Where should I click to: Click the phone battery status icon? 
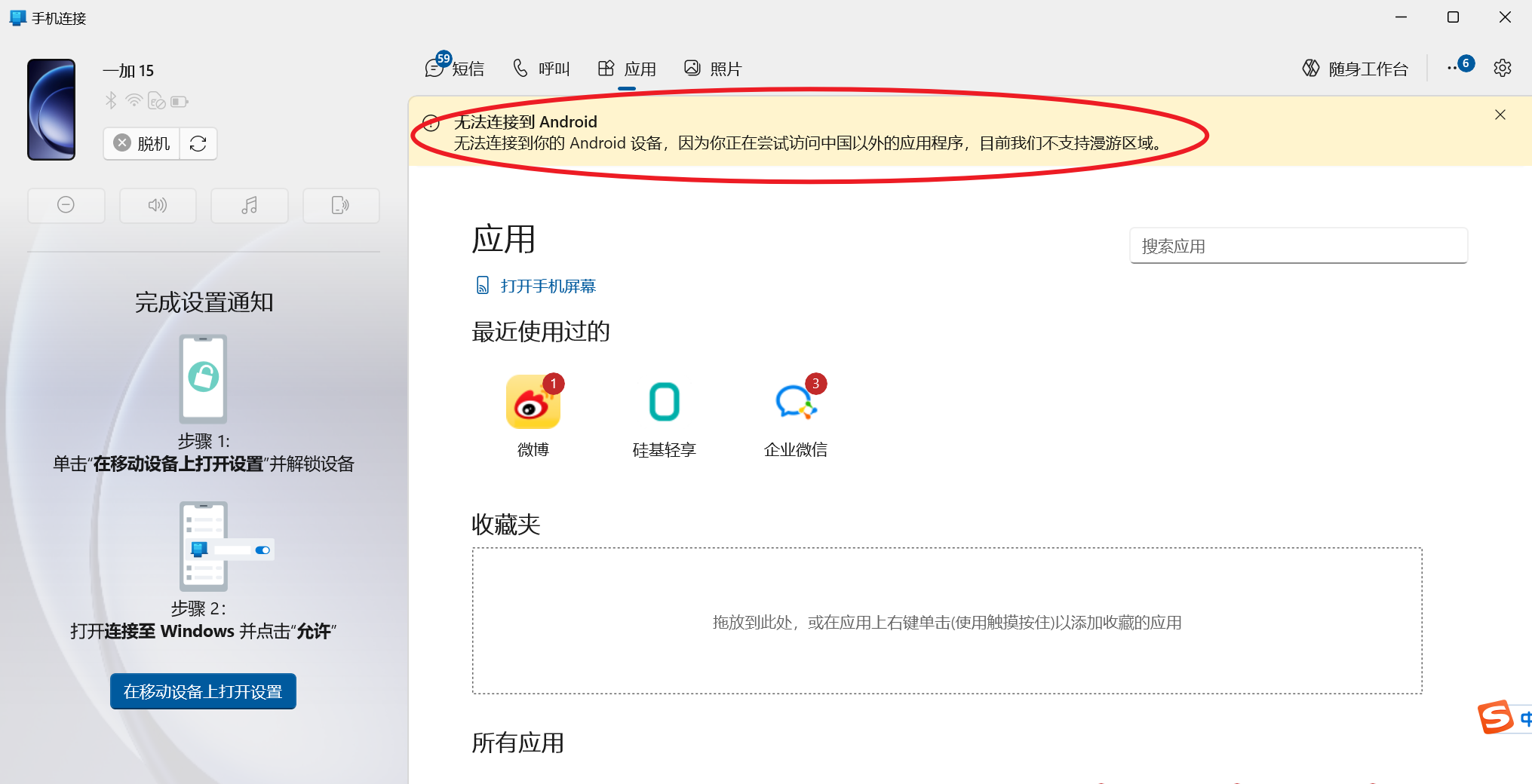[x=180, y=101]
